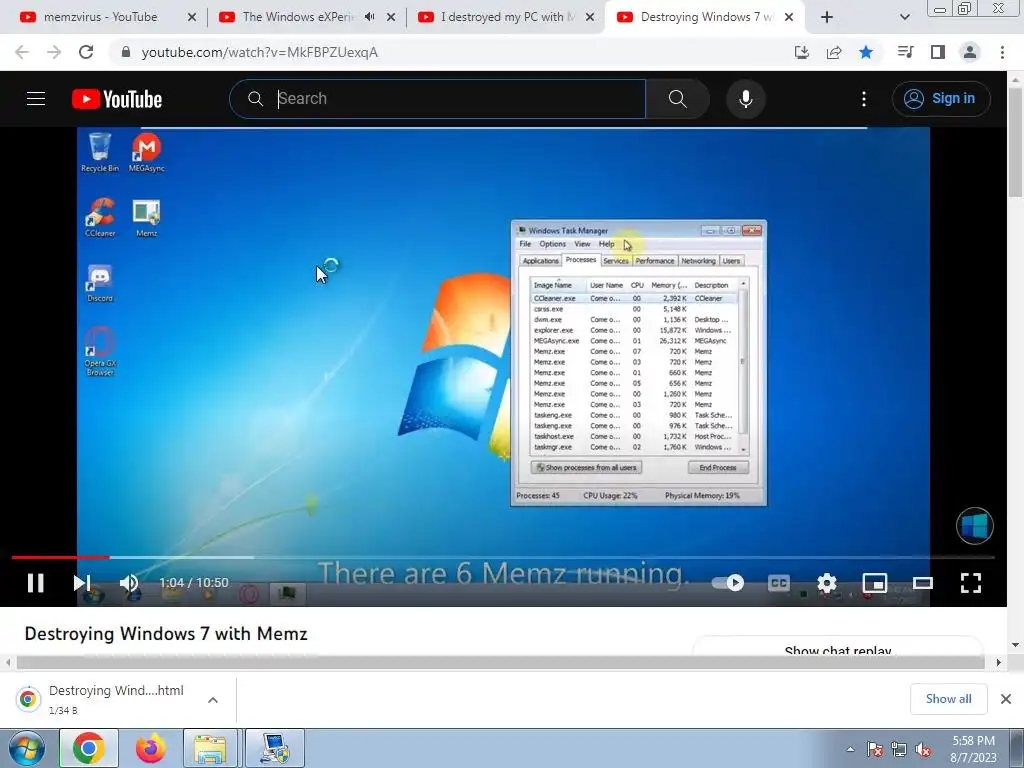Screen dimensions: 1024x768
Task: Open YouTube's three-dot settings menu
Action: pos(864,99)
